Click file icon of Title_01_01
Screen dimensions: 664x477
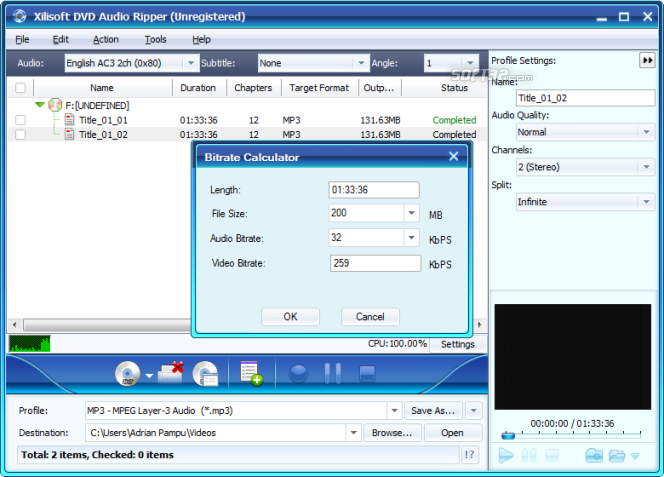[x=69, y=120]
